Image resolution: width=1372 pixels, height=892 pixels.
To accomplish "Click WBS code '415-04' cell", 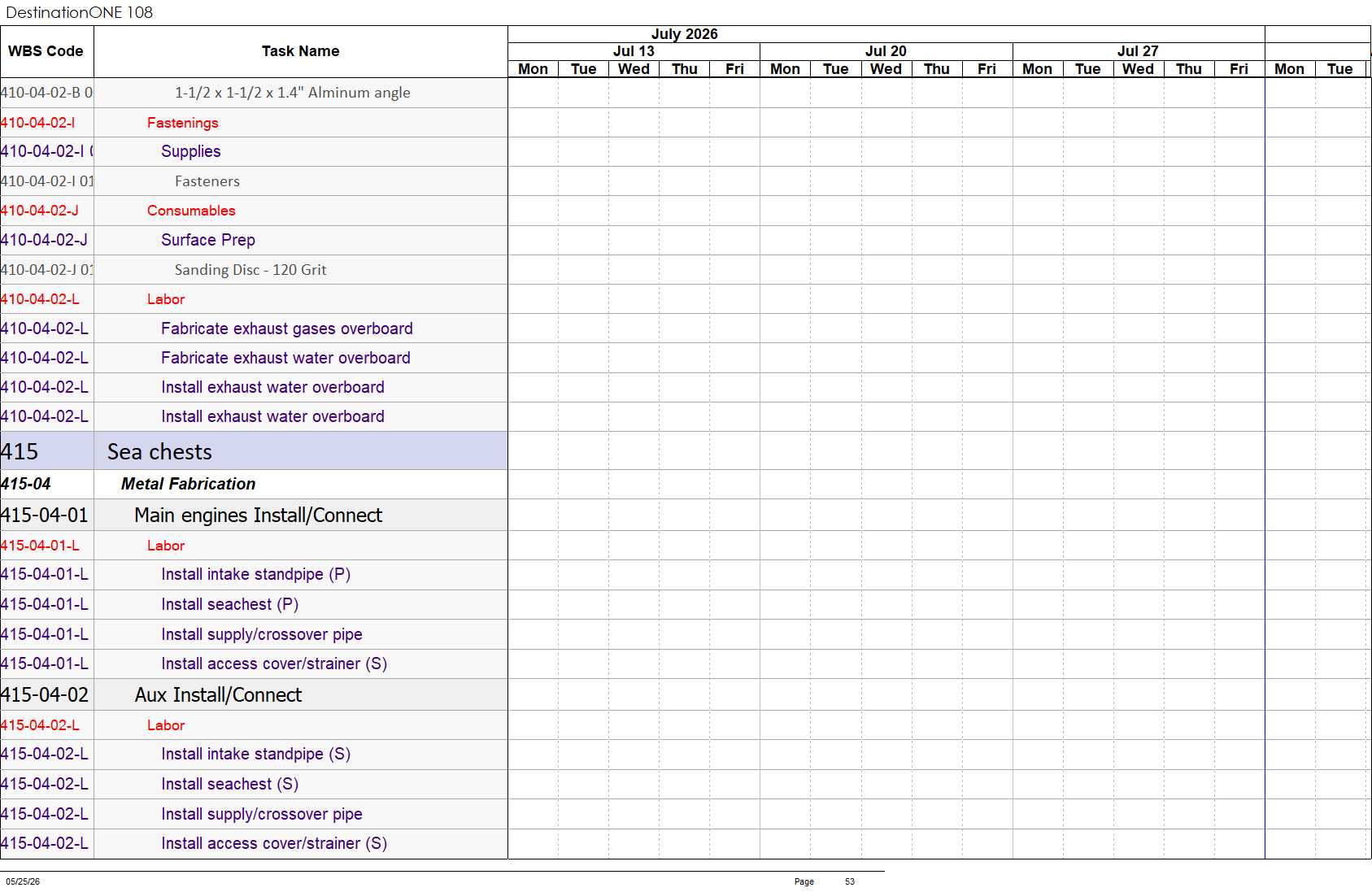I will [x=46, y=484].
